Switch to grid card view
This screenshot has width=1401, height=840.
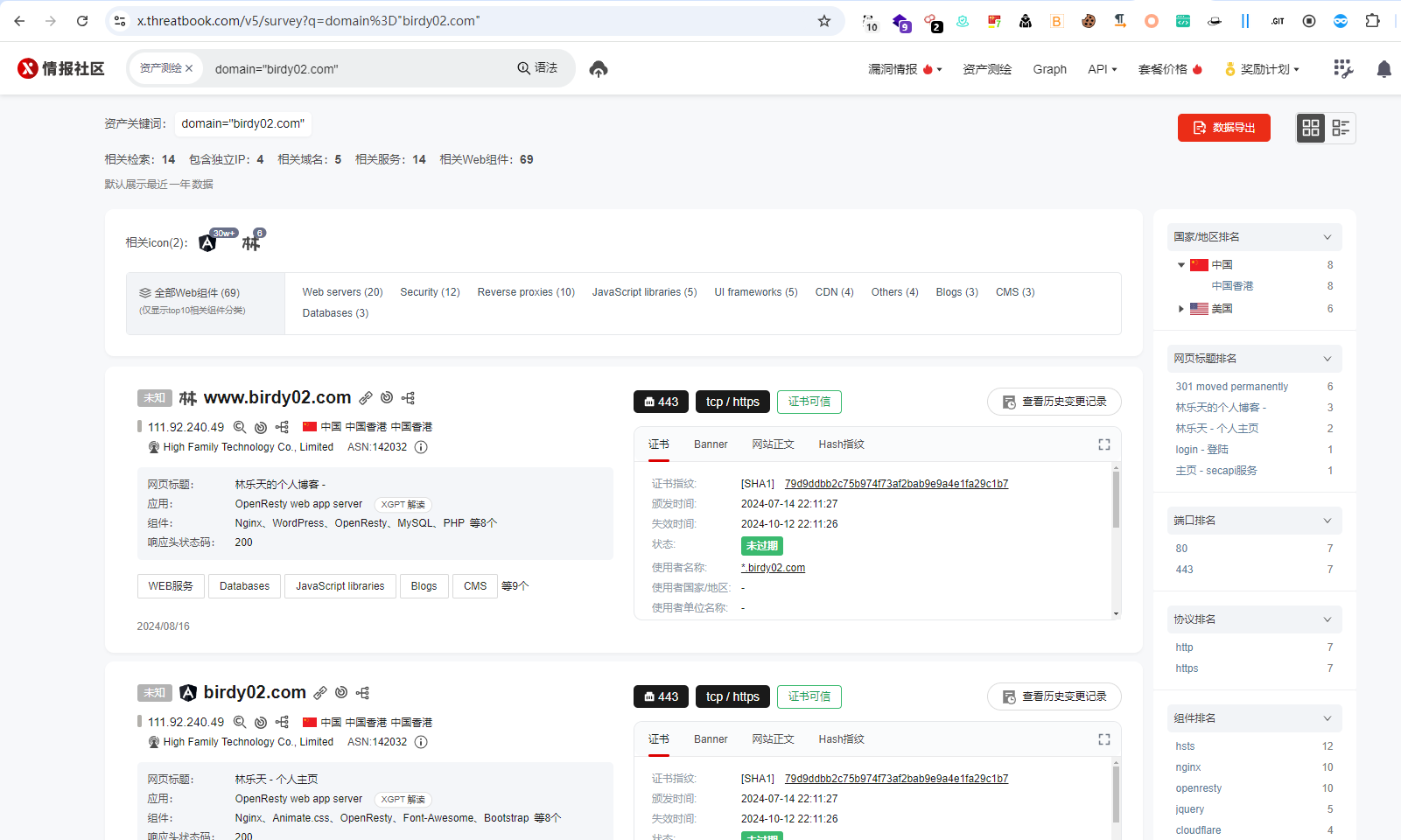1311,129
